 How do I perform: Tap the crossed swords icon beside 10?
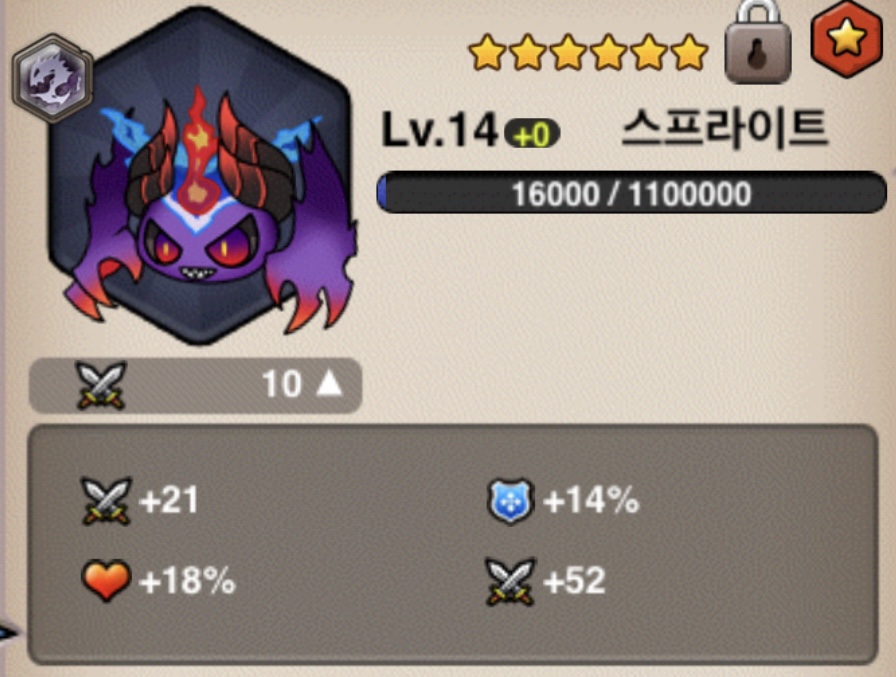click(x=102, y=385)
